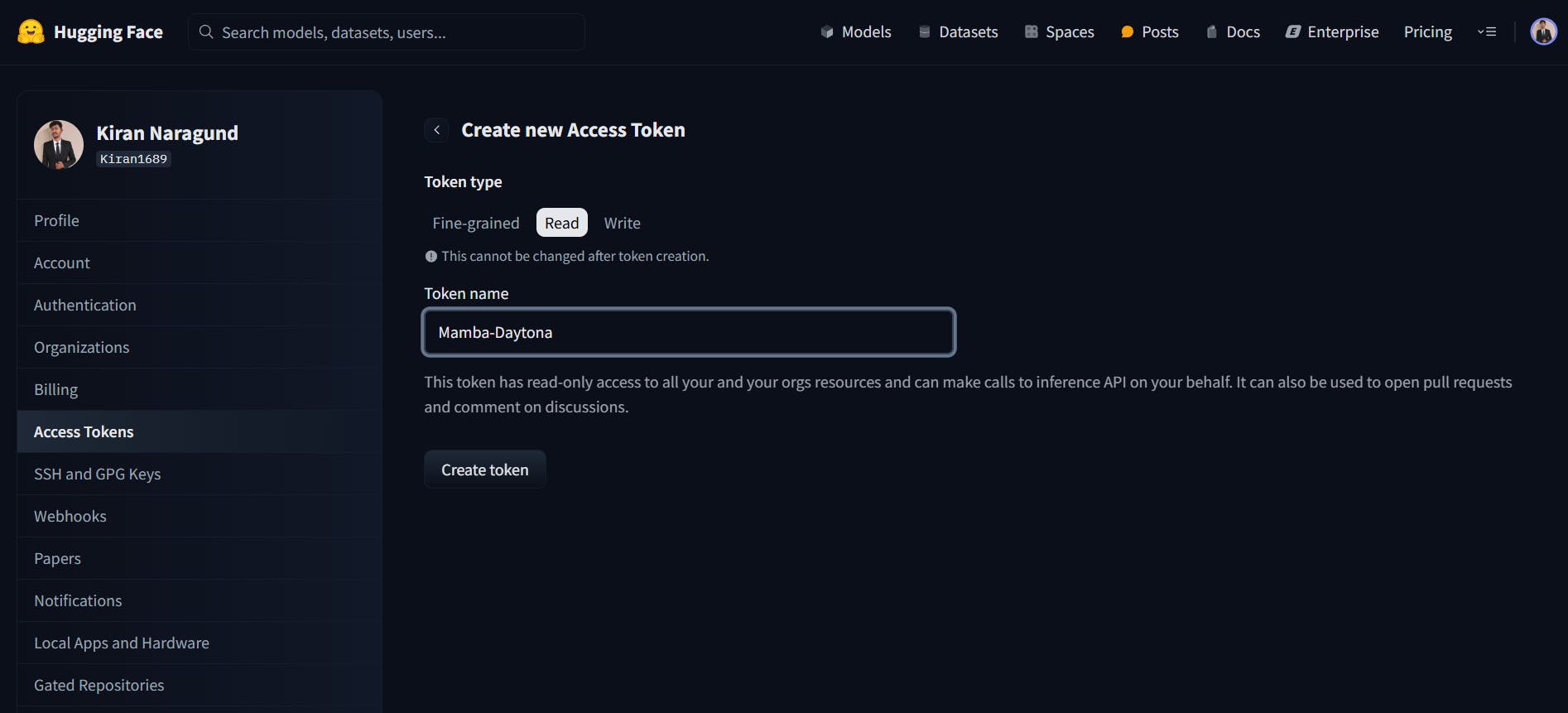Viewport: 1568px width, 713px height.
Task: Open Billing settings
Action: [x=200, y=389]
